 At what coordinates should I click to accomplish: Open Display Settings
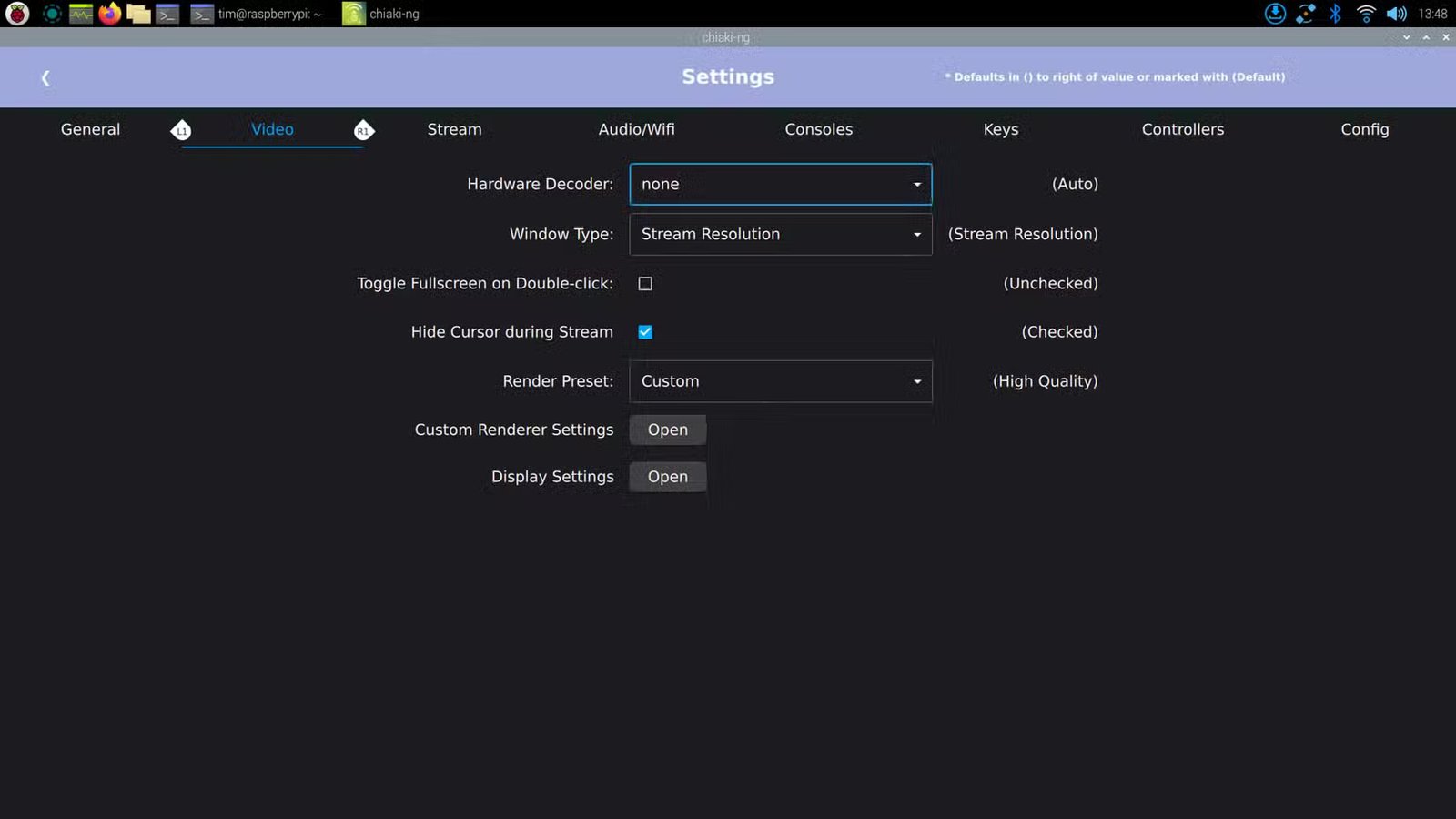point(667,477)
